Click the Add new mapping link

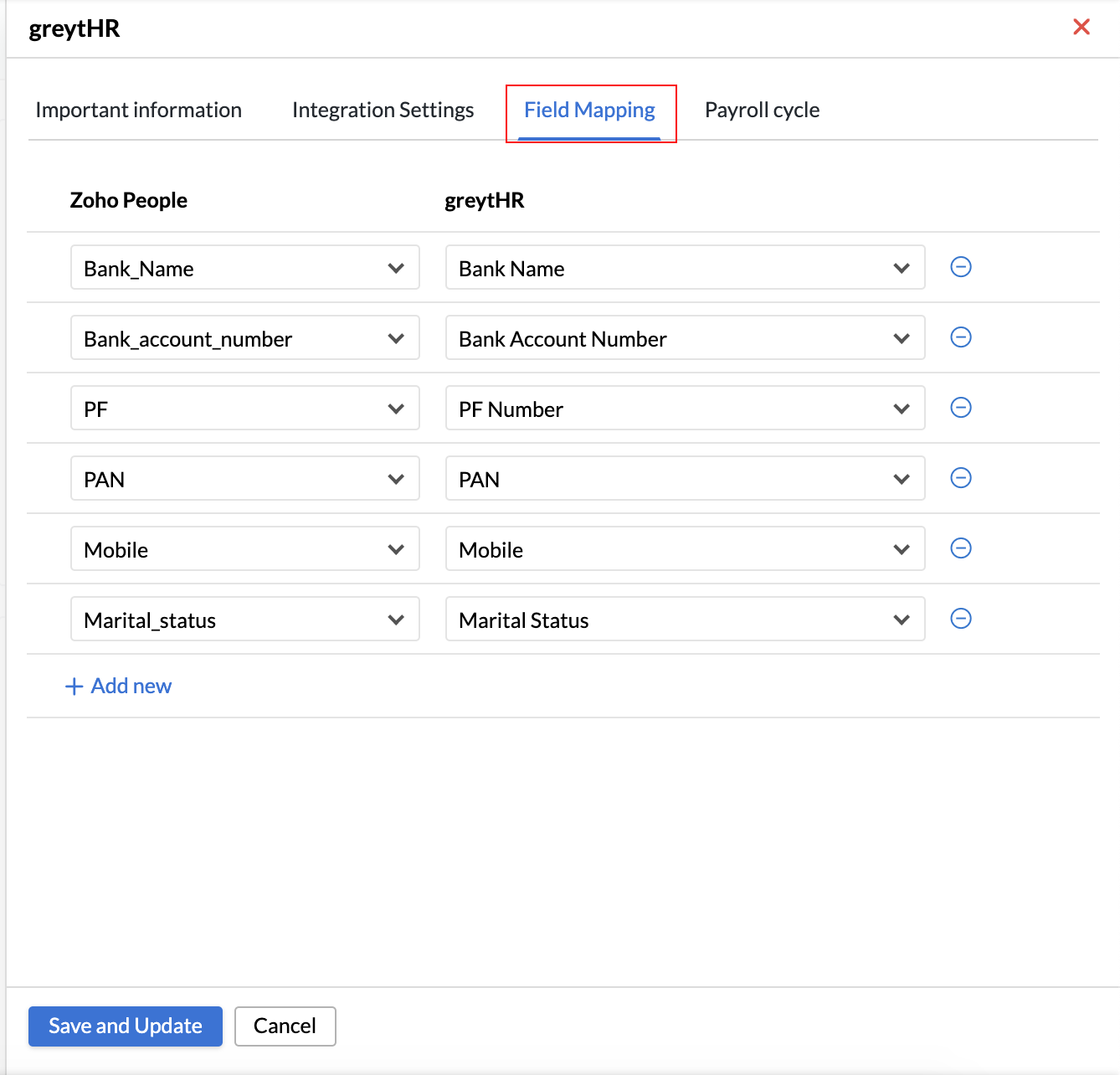[x=119, y=687]
